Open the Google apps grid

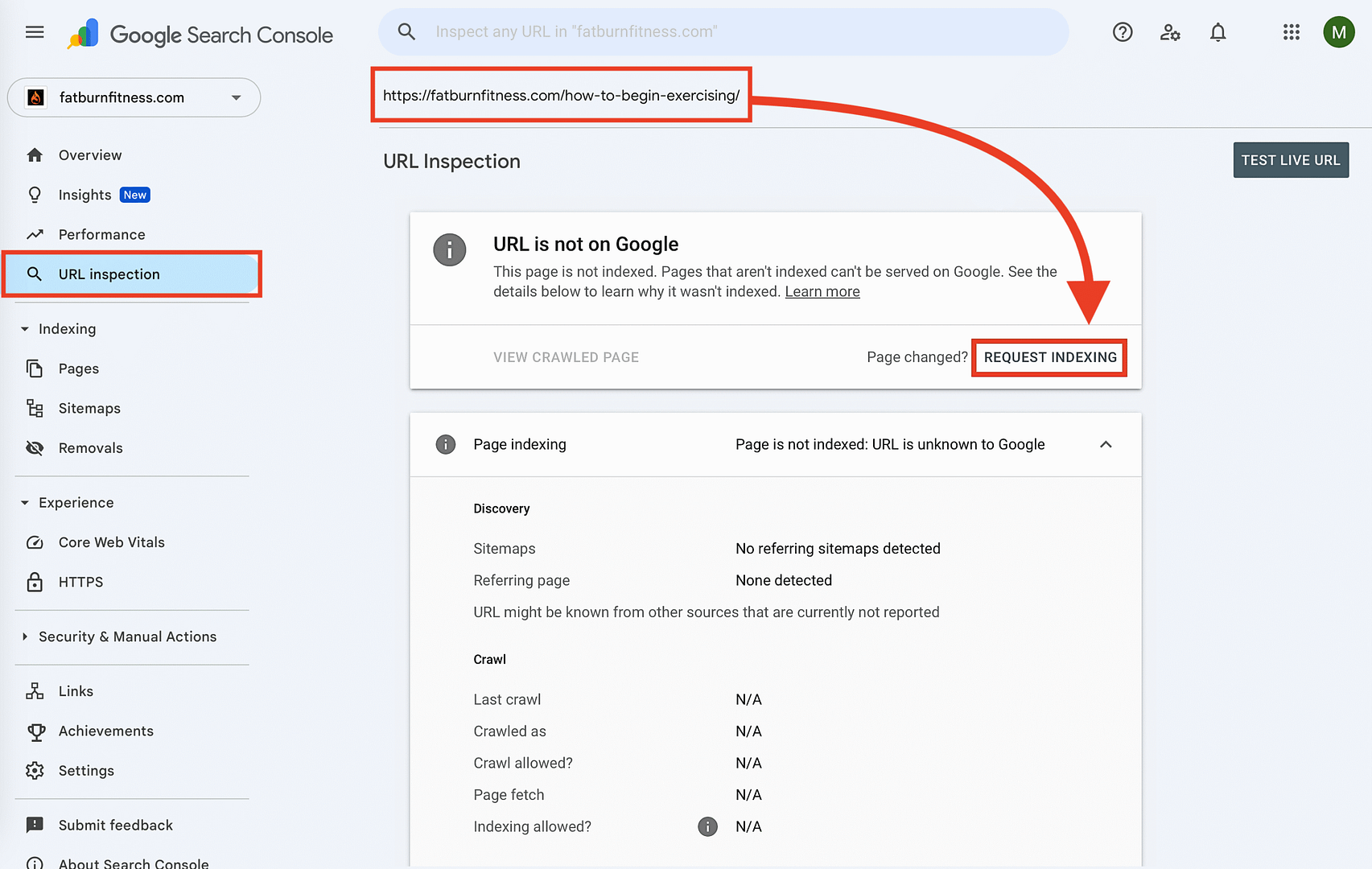[1292, 32]
